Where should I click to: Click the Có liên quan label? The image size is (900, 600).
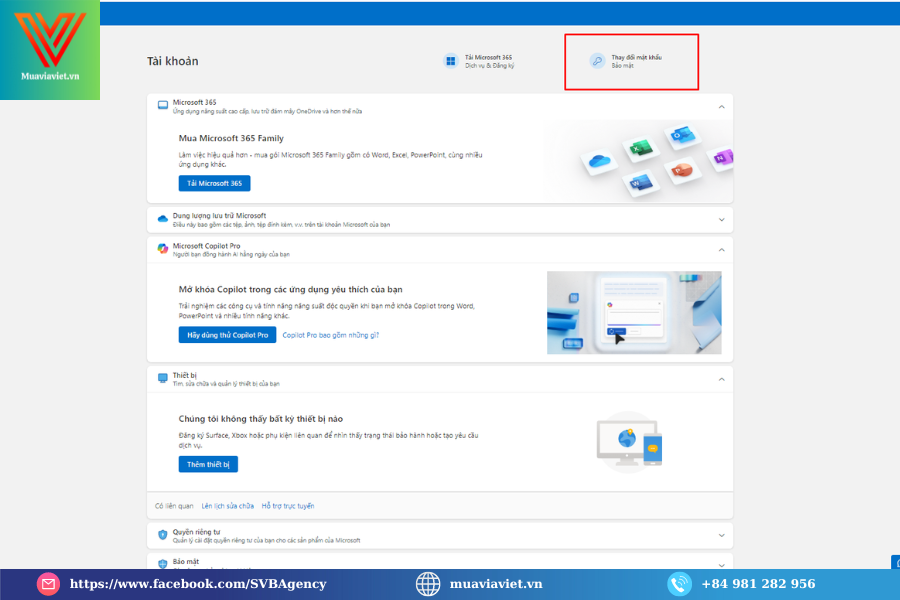(x=174, y=506)
